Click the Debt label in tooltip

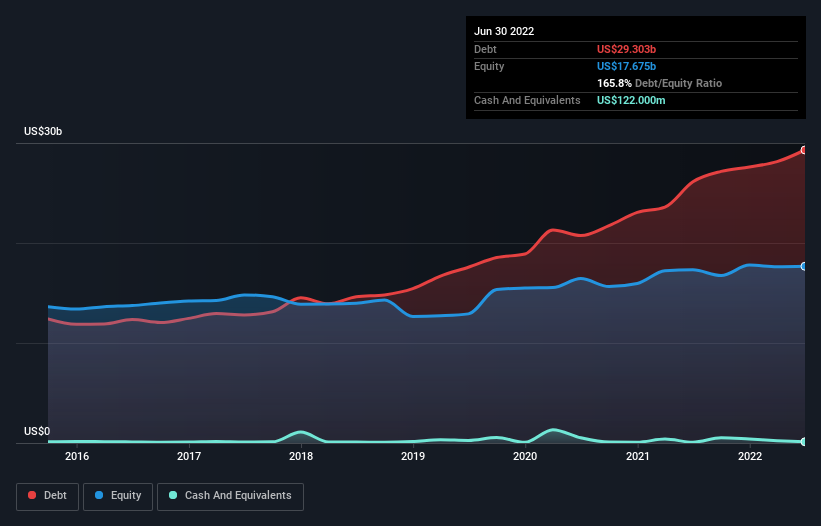(485, 49)
